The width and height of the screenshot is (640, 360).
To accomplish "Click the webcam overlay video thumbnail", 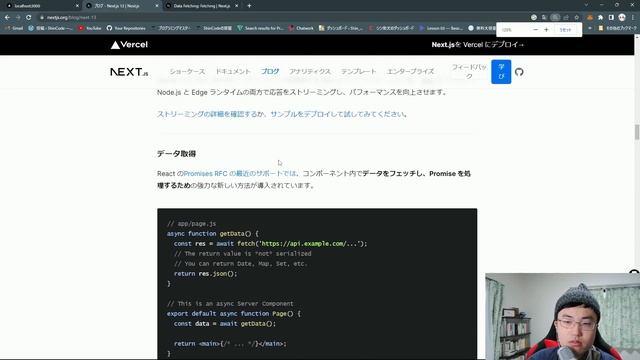I will [x=562, y=316].
